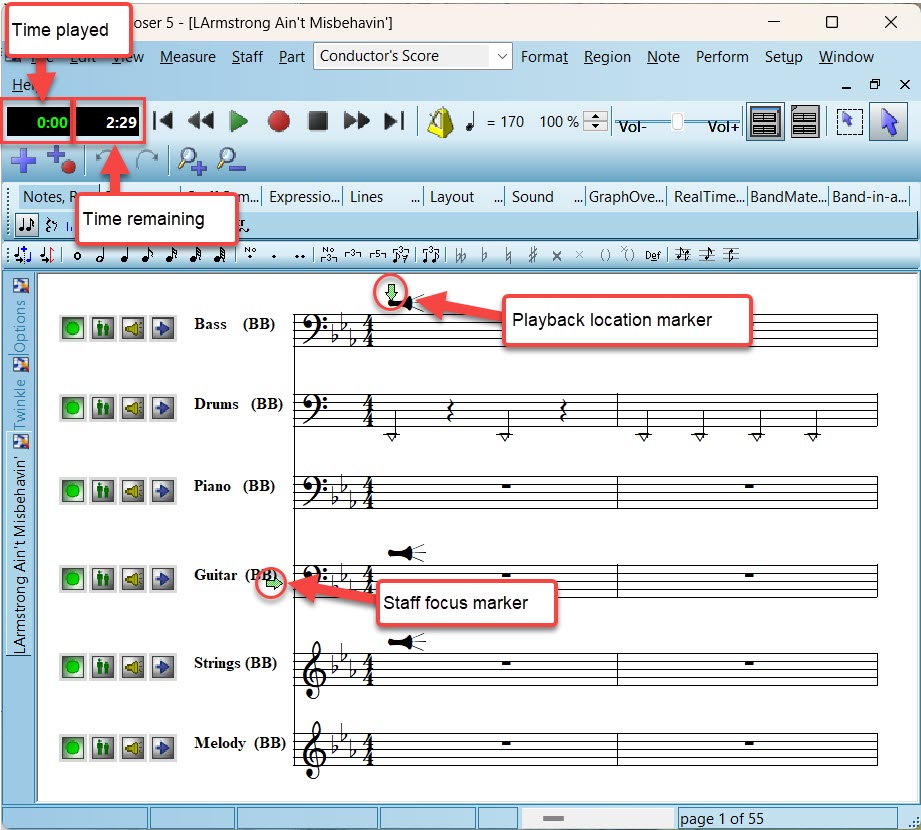Viewport: 921px width, 830px height.
Task: Open the Measure menu
Action: point(187,57)
